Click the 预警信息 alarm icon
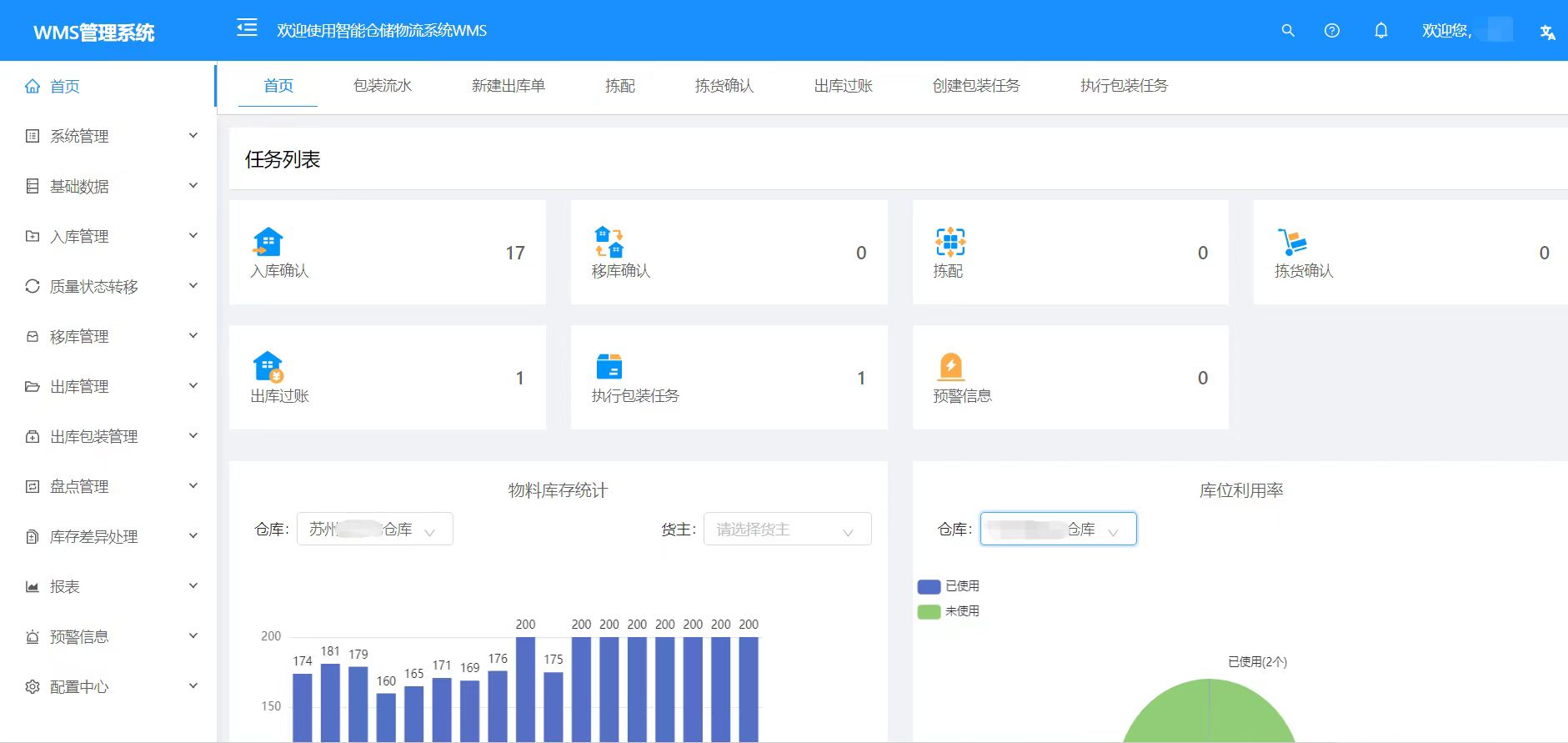The image size is (1568, 743). click(x=950, y=367)
